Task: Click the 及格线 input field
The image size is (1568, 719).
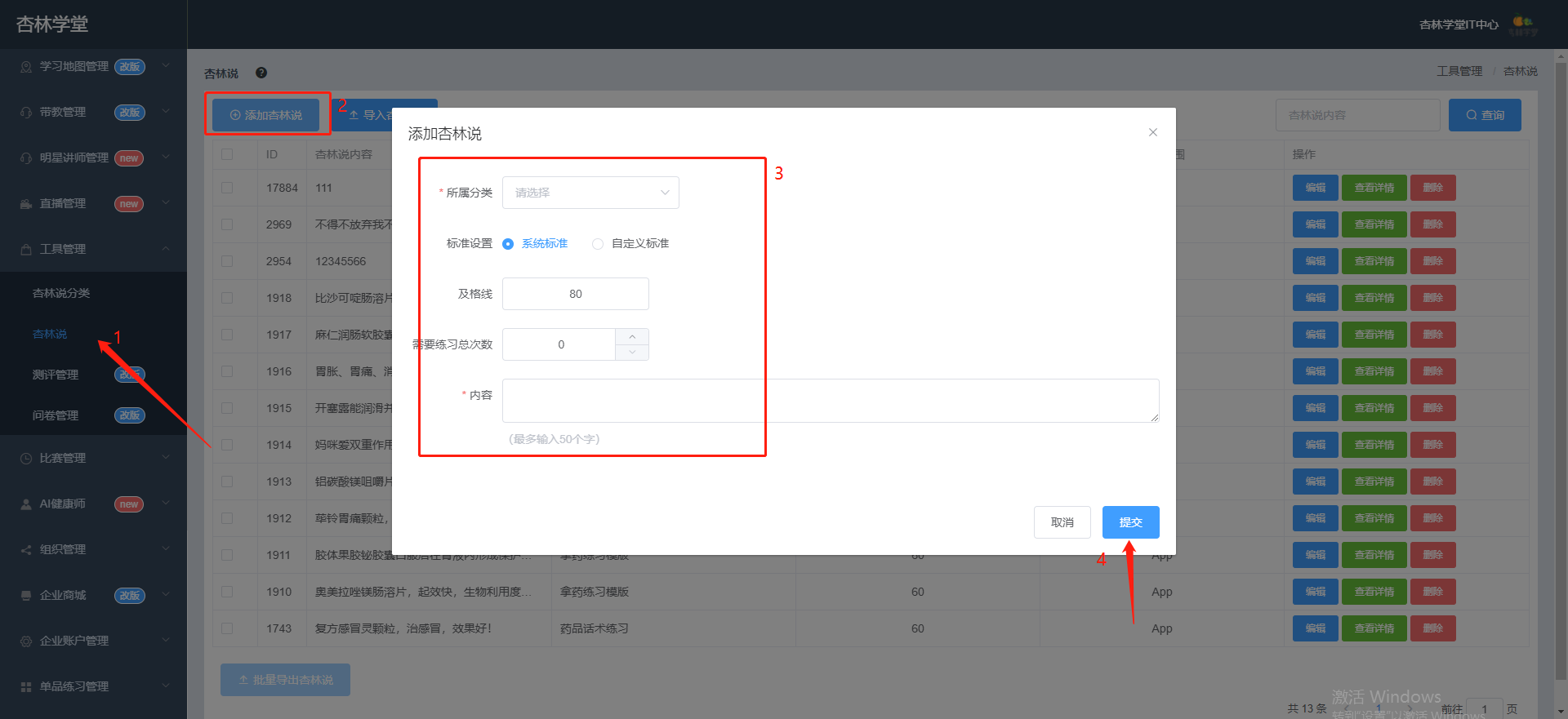Action: [576, 294]
